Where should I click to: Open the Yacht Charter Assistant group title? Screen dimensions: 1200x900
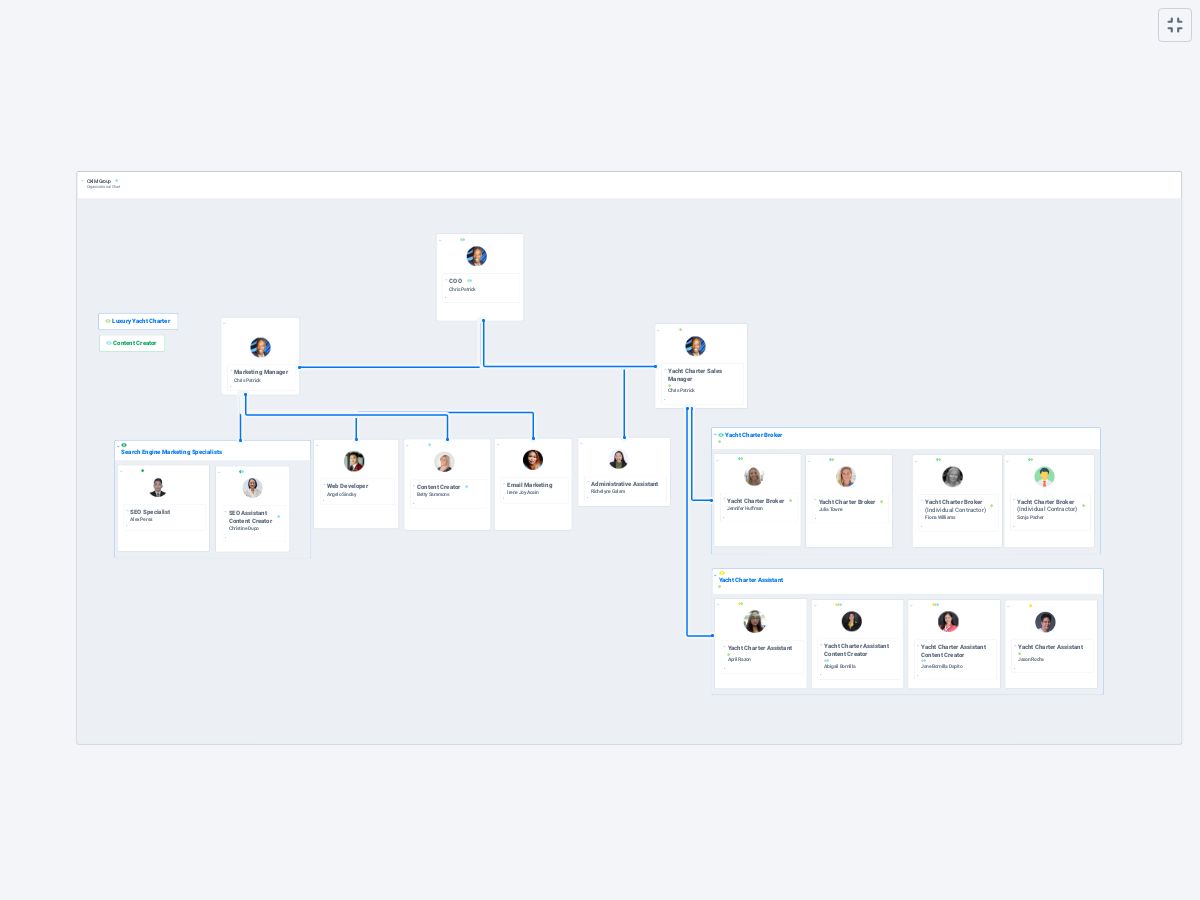tap(751, 580)
